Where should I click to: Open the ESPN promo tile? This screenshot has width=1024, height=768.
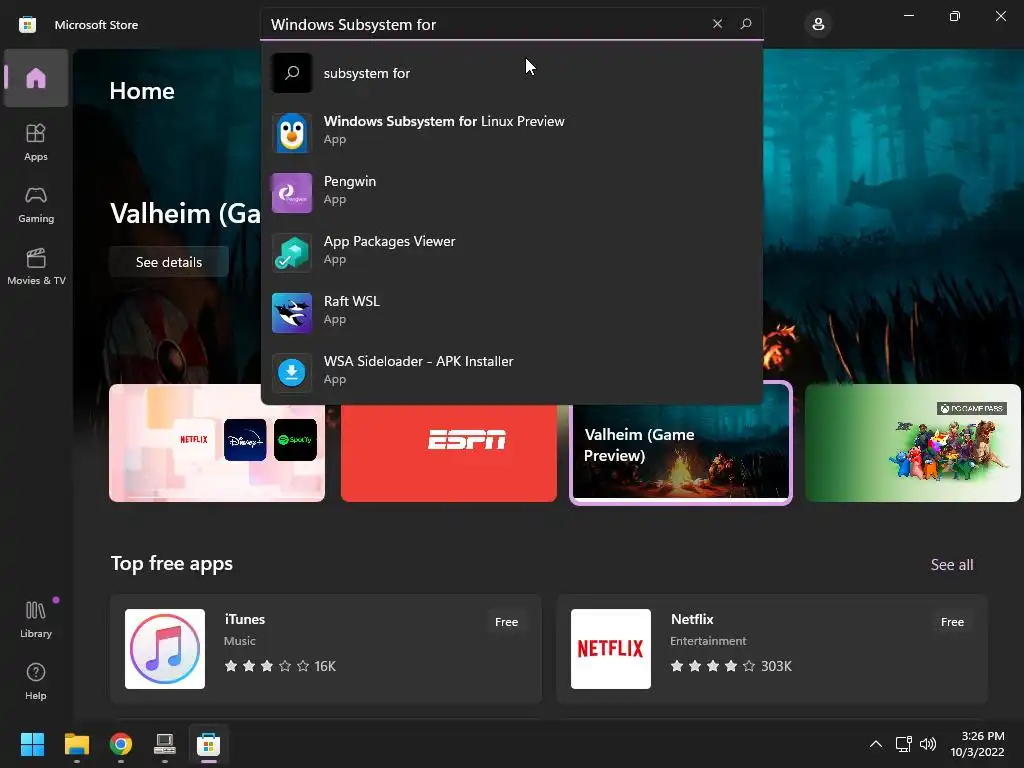tap(449, 453)
